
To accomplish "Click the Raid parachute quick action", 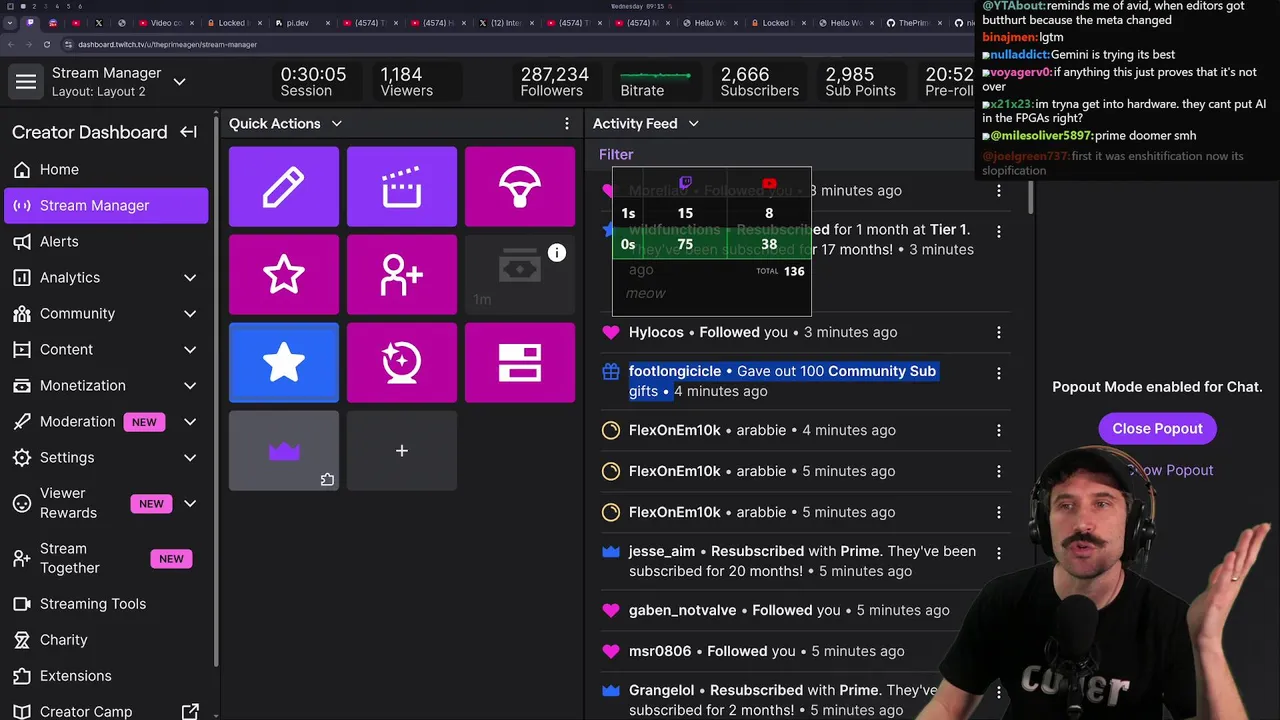I will pos(520,187).
